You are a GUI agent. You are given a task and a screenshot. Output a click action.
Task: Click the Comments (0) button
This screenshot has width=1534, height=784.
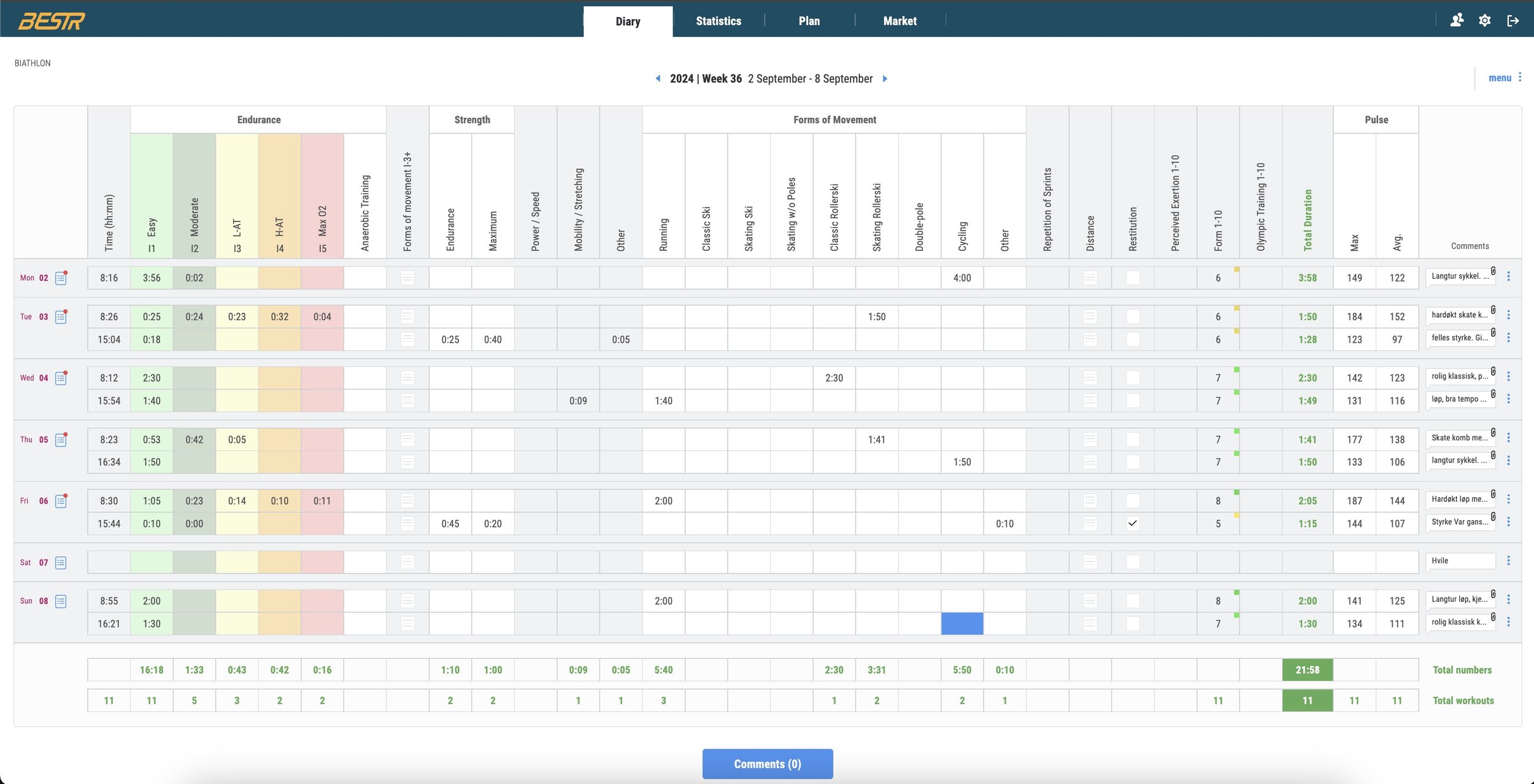[x=767, y=764]
